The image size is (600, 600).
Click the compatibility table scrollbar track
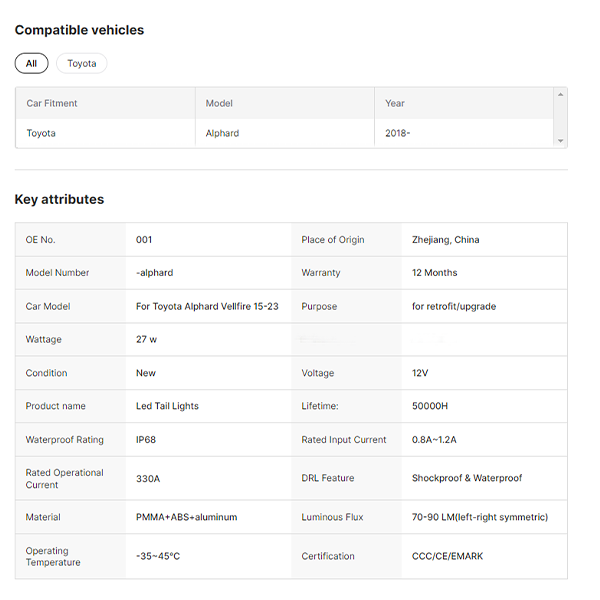560,117
